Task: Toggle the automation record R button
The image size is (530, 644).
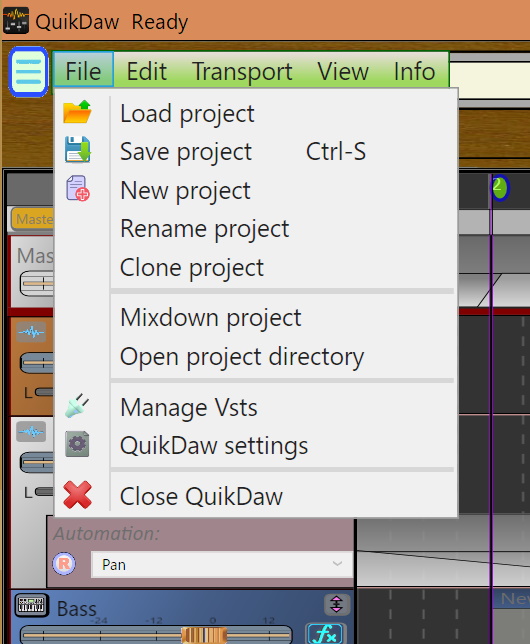Action: tap(64, 564)
